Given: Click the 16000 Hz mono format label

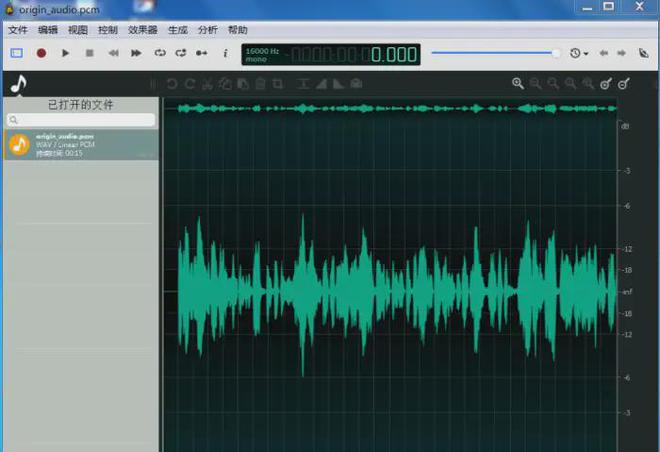Looking at the screenshot, I should pos(262,55).
